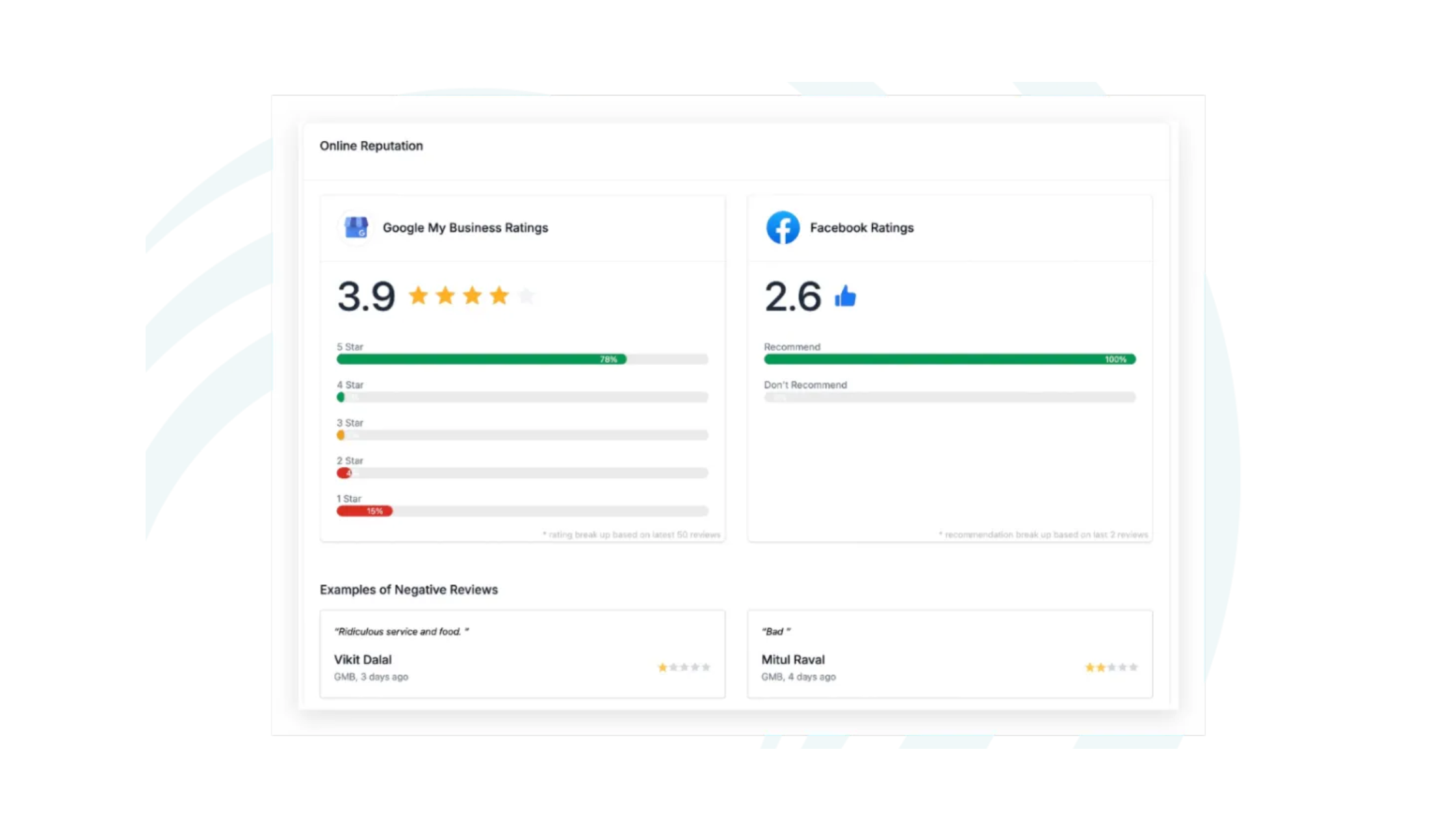Click the Mitul Raval reviewer name link
Viewport: 1456px width, 819px height.
click(793, 659)
